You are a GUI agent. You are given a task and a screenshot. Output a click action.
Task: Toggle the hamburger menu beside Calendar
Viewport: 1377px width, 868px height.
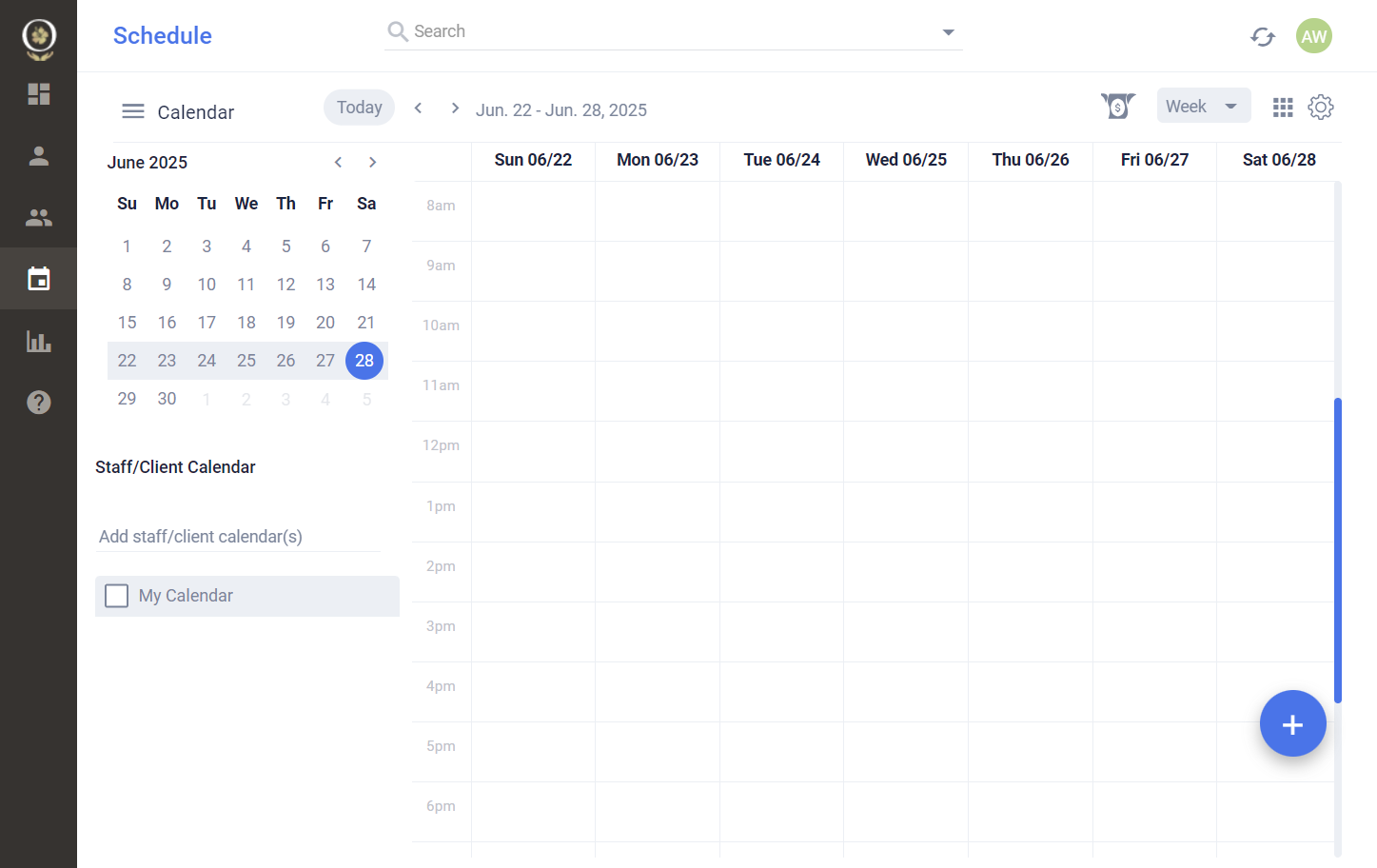click(x=133, y=111)
